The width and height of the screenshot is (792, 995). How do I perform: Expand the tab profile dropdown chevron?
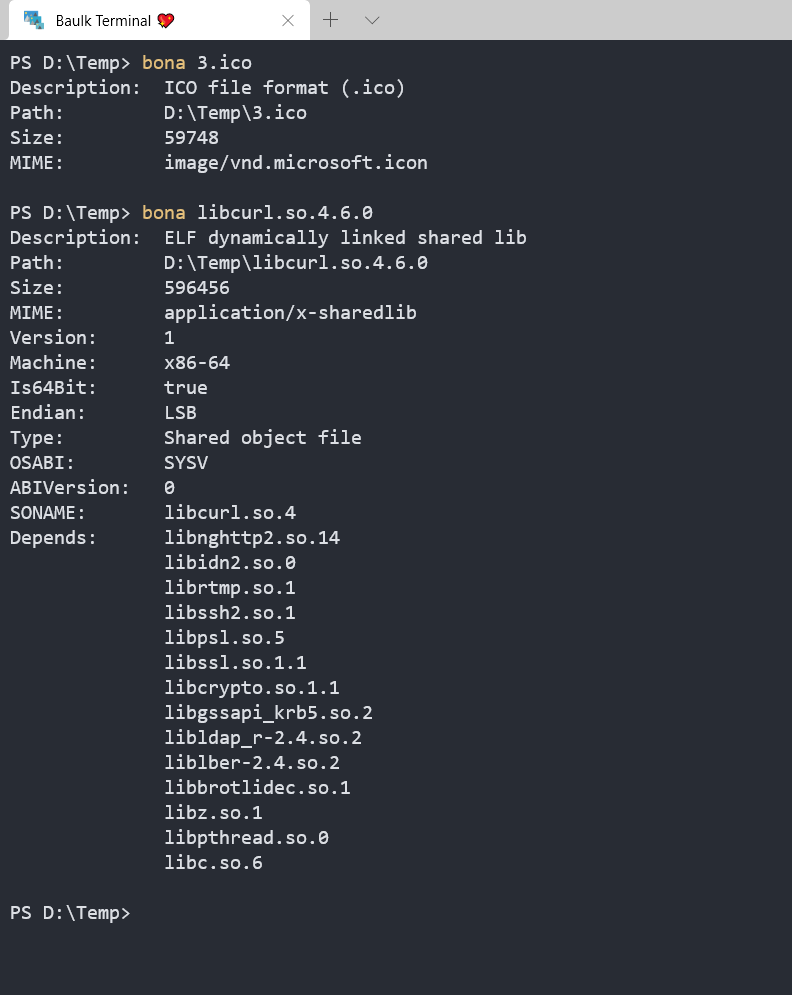372,20
